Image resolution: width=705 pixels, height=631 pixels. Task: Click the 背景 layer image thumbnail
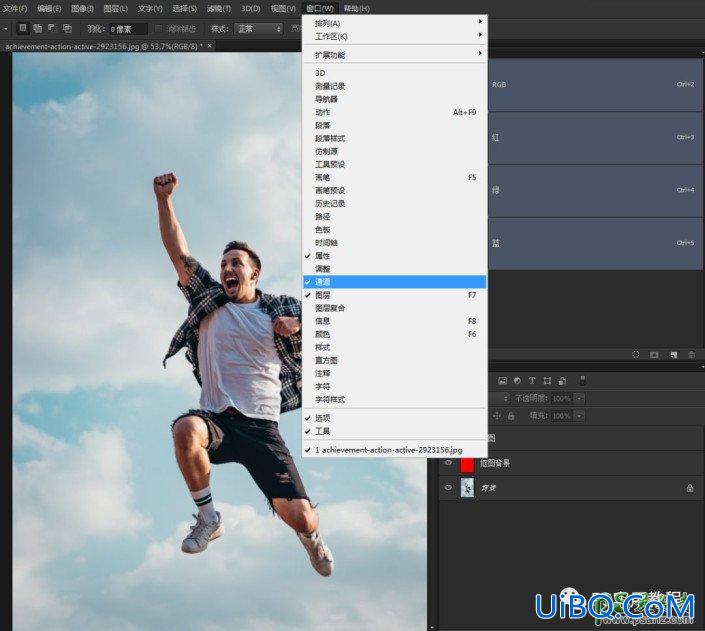[467, 488]
